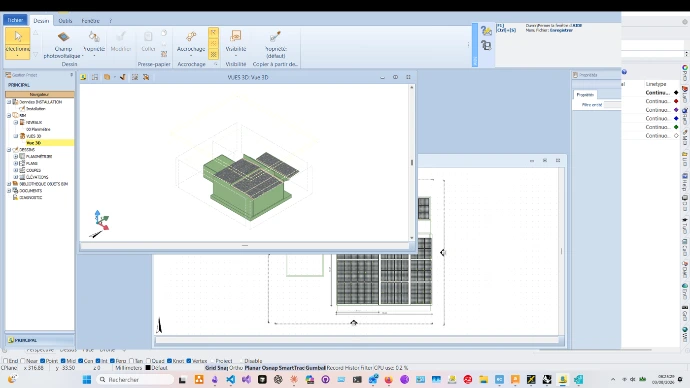The height and width of the screenshot is (388, 690).
Task: Click orange cube icon in 3D toolbar
Action: [107, 77]
